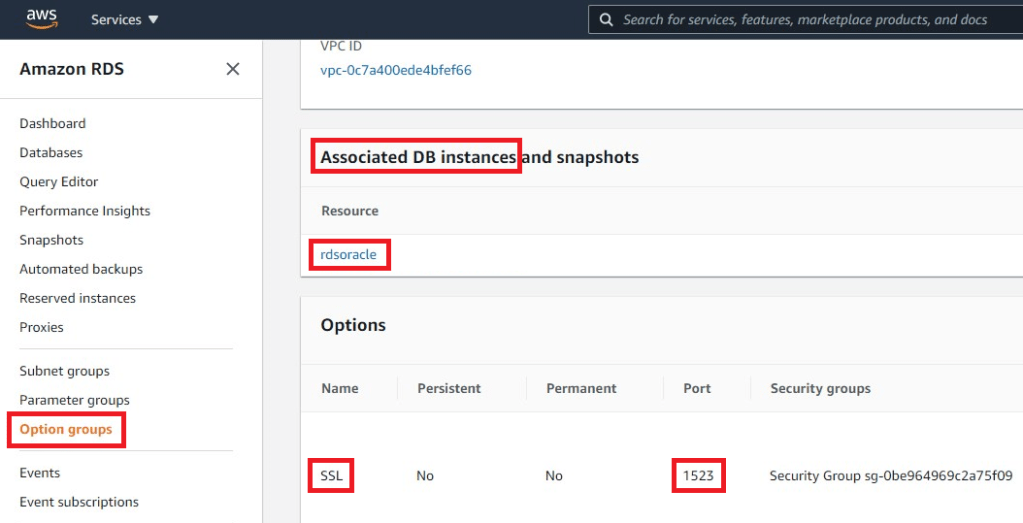Select Option groups in the sidebar
Viewport: 1023px width, 523px height.
66,429
